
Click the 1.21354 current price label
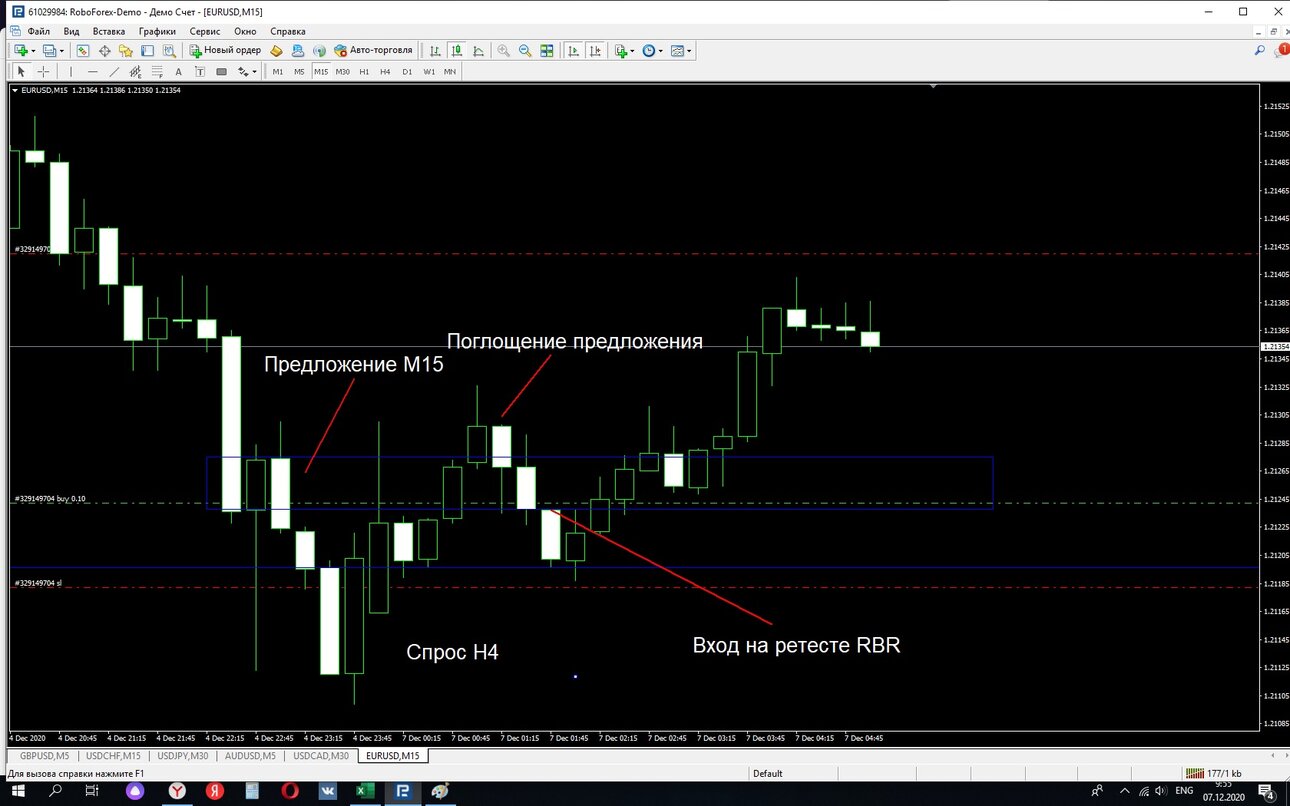1274,346
